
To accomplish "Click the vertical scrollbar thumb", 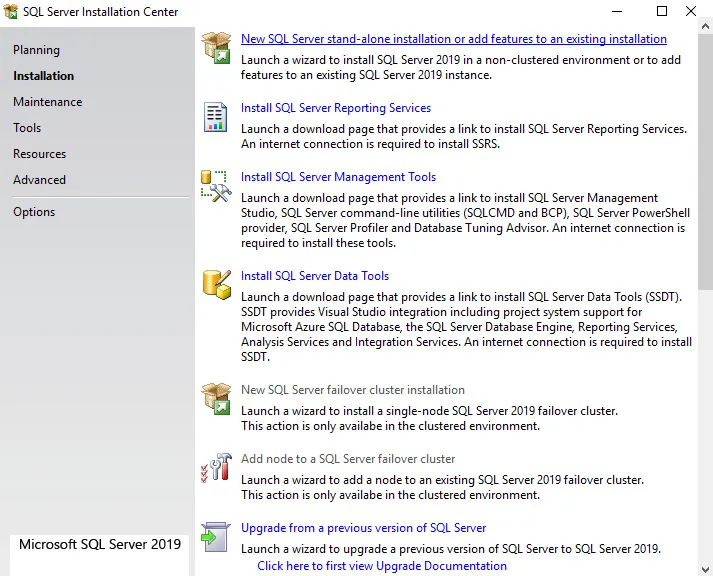I will (706, 162).
